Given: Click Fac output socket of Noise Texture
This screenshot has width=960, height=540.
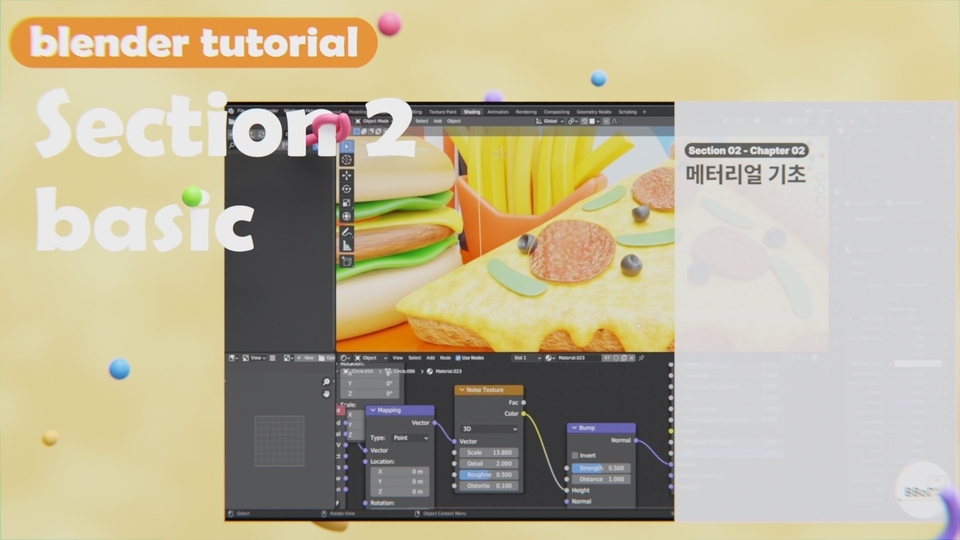Looking at the screenshot, I should 523,402.
